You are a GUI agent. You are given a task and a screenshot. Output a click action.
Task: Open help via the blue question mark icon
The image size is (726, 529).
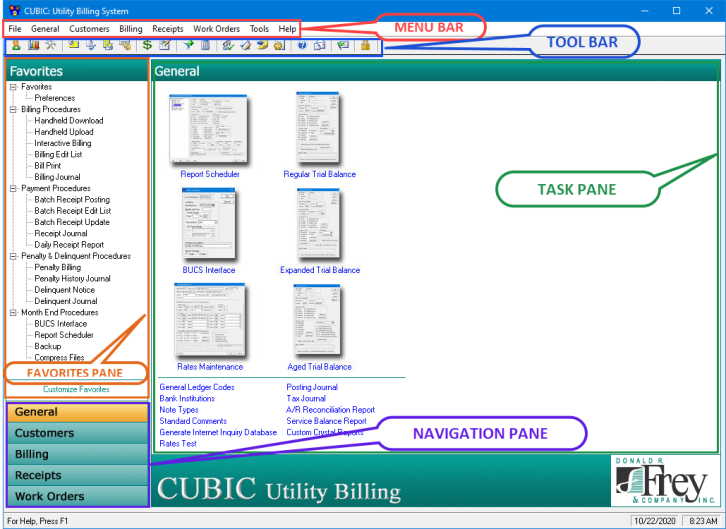[x=302, y=45]
